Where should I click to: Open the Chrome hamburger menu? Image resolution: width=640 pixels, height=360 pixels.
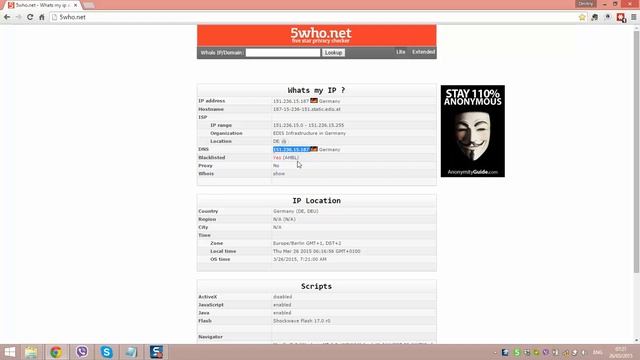pyautogui.click(x=633, y=17)
